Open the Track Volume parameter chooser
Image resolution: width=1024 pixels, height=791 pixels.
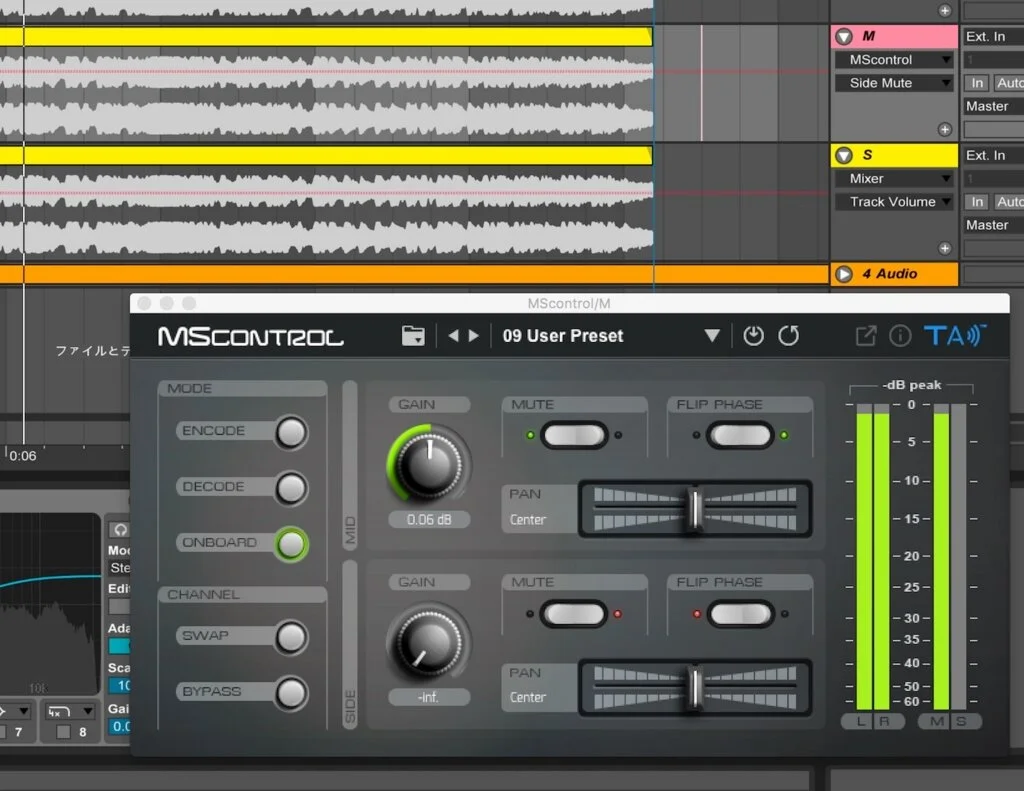pos(894,202)
